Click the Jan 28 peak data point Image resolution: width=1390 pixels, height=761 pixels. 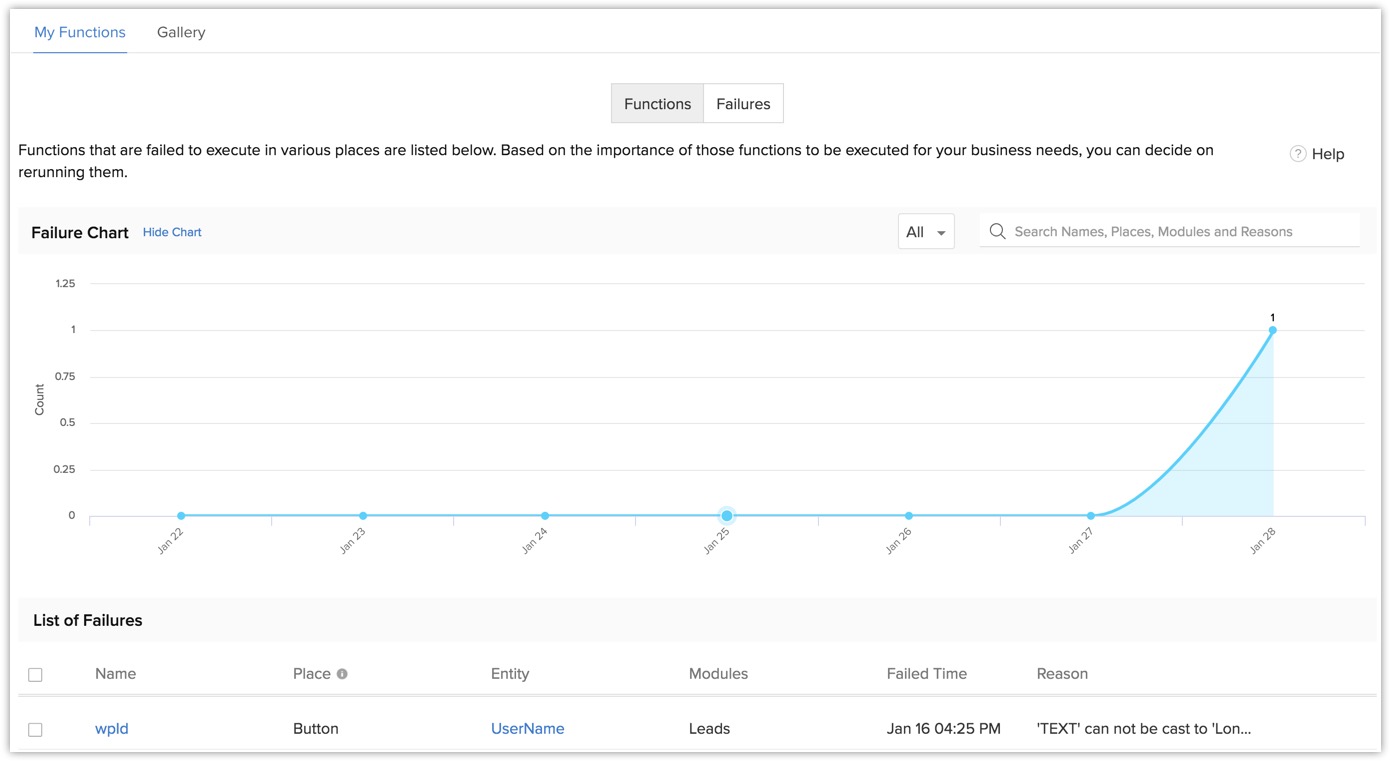1272,330
